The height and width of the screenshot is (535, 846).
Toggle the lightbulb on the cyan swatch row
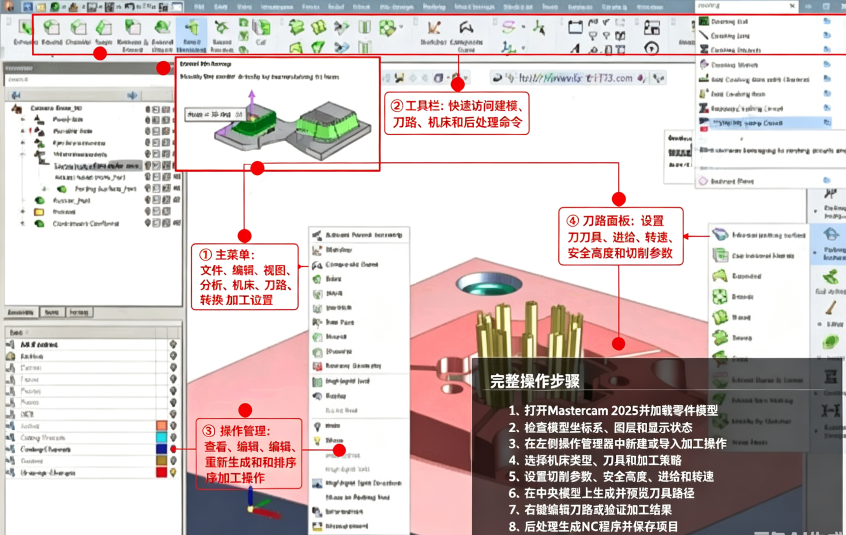pyautogui.click(x=173, y=437)
